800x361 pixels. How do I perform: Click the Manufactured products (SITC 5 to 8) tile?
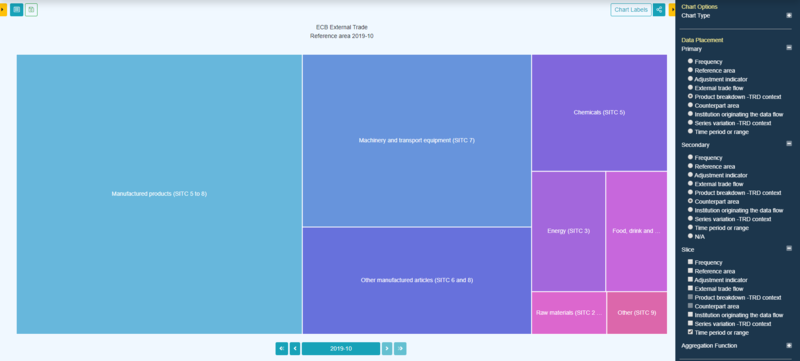[x=159, y=194]
